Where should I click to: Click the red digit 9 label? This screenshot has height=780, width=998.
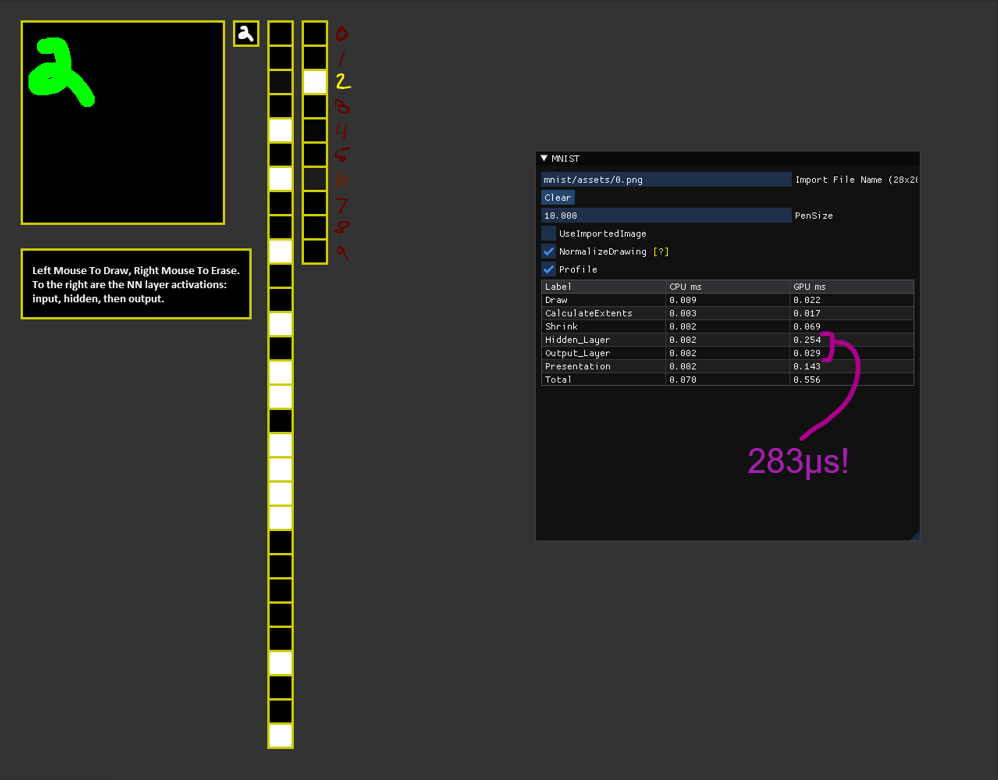(340, 253)
